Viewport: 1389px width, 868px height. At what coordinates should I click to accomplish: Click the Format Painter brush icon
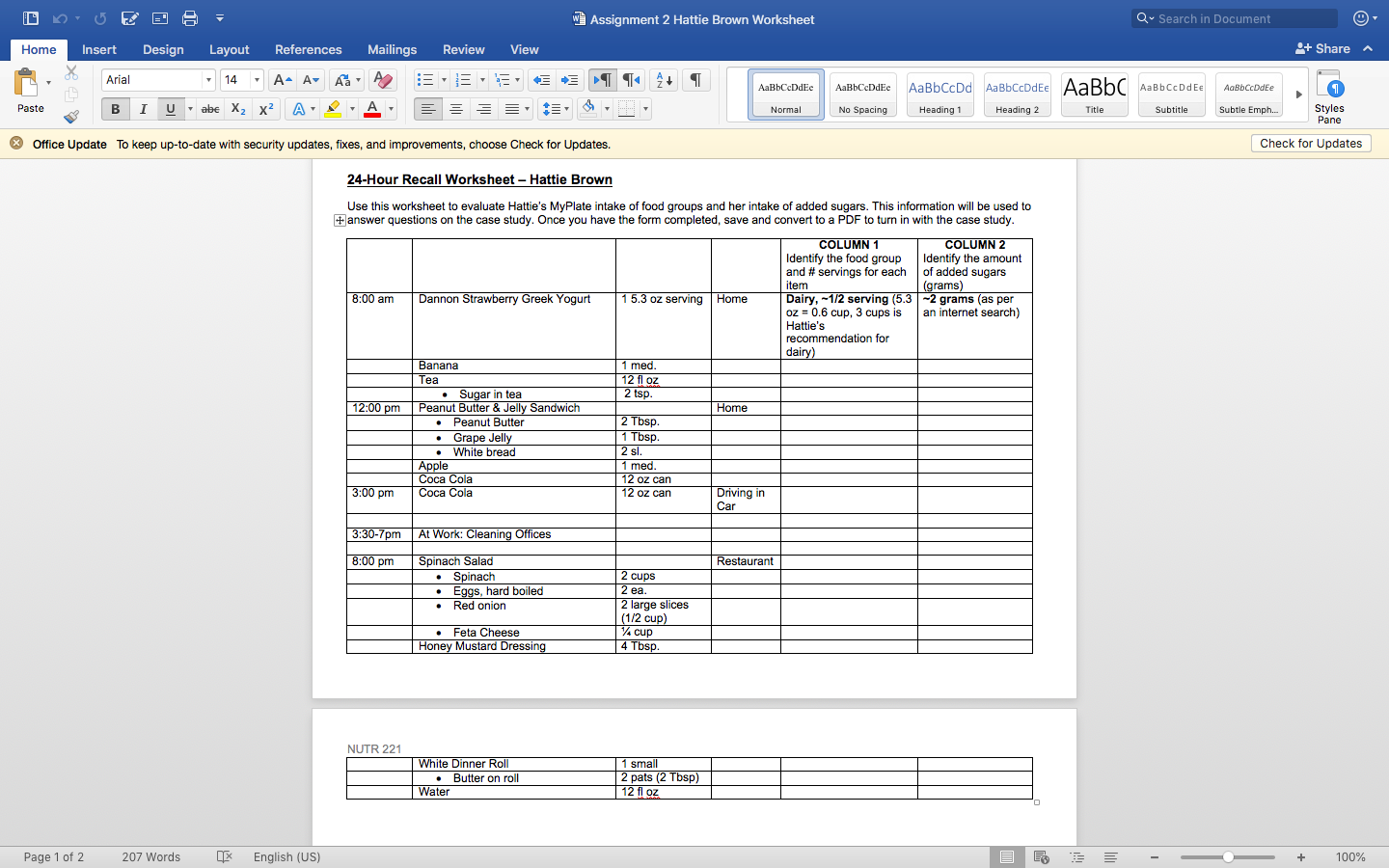click(71, 117)
